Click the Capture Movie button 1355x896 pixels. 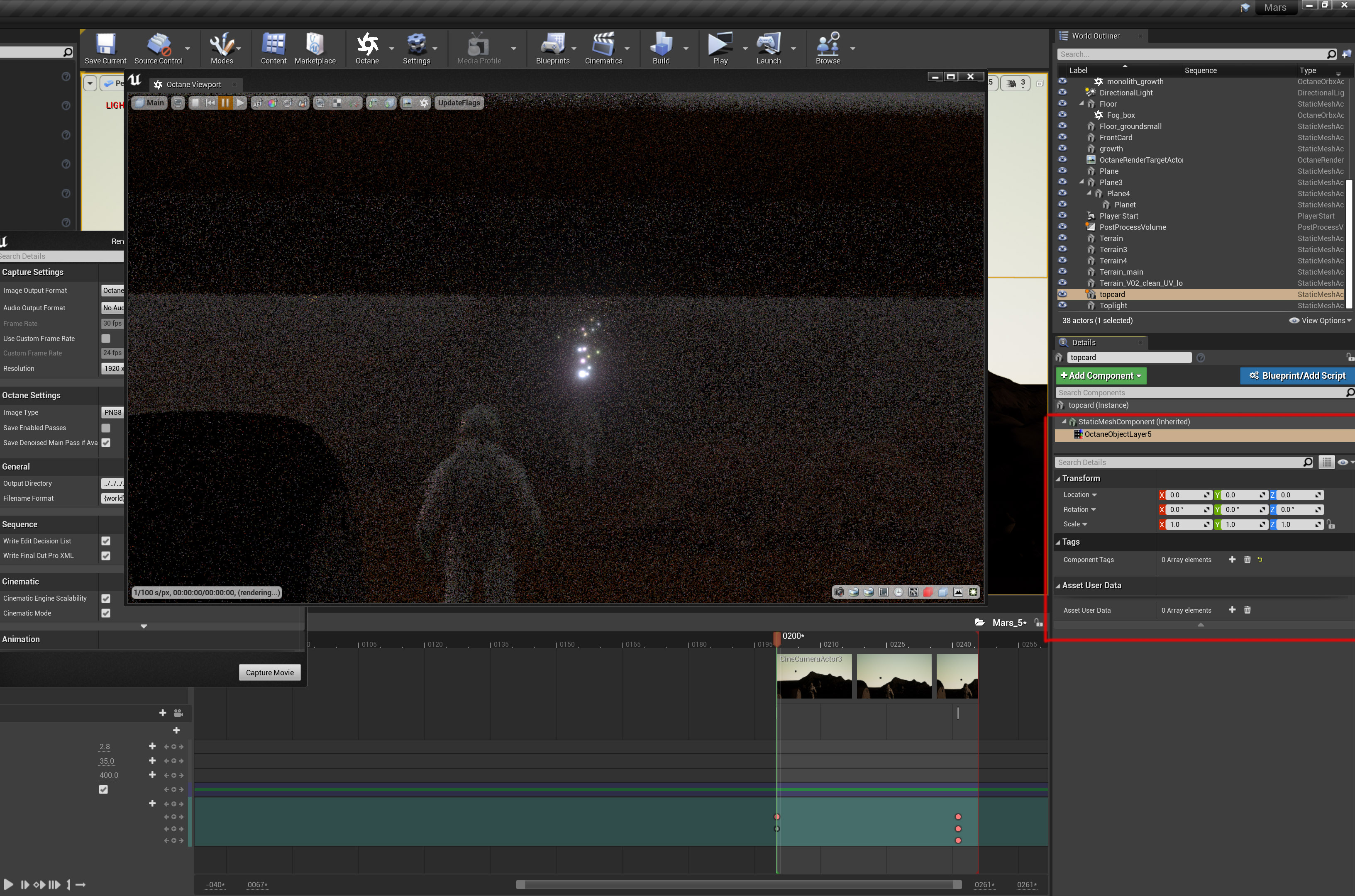[269, 672]
